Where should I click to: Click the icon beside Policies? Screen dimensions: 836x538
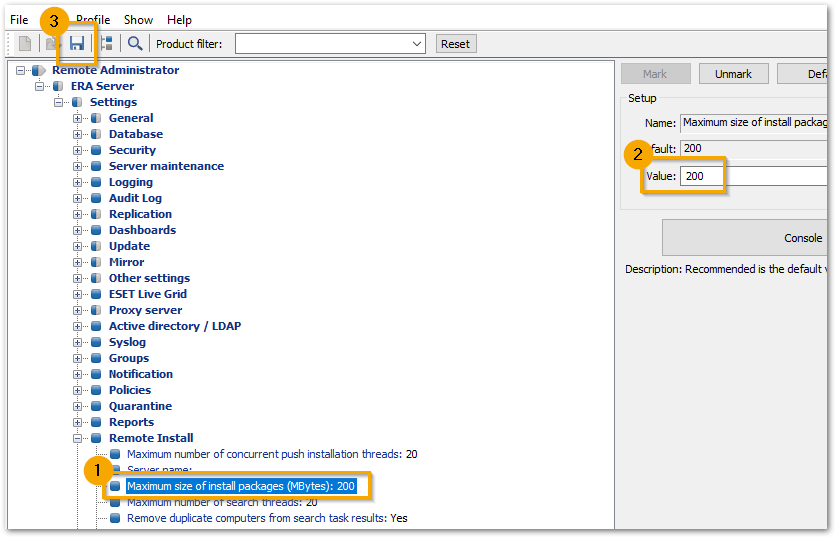pos(97,390)
